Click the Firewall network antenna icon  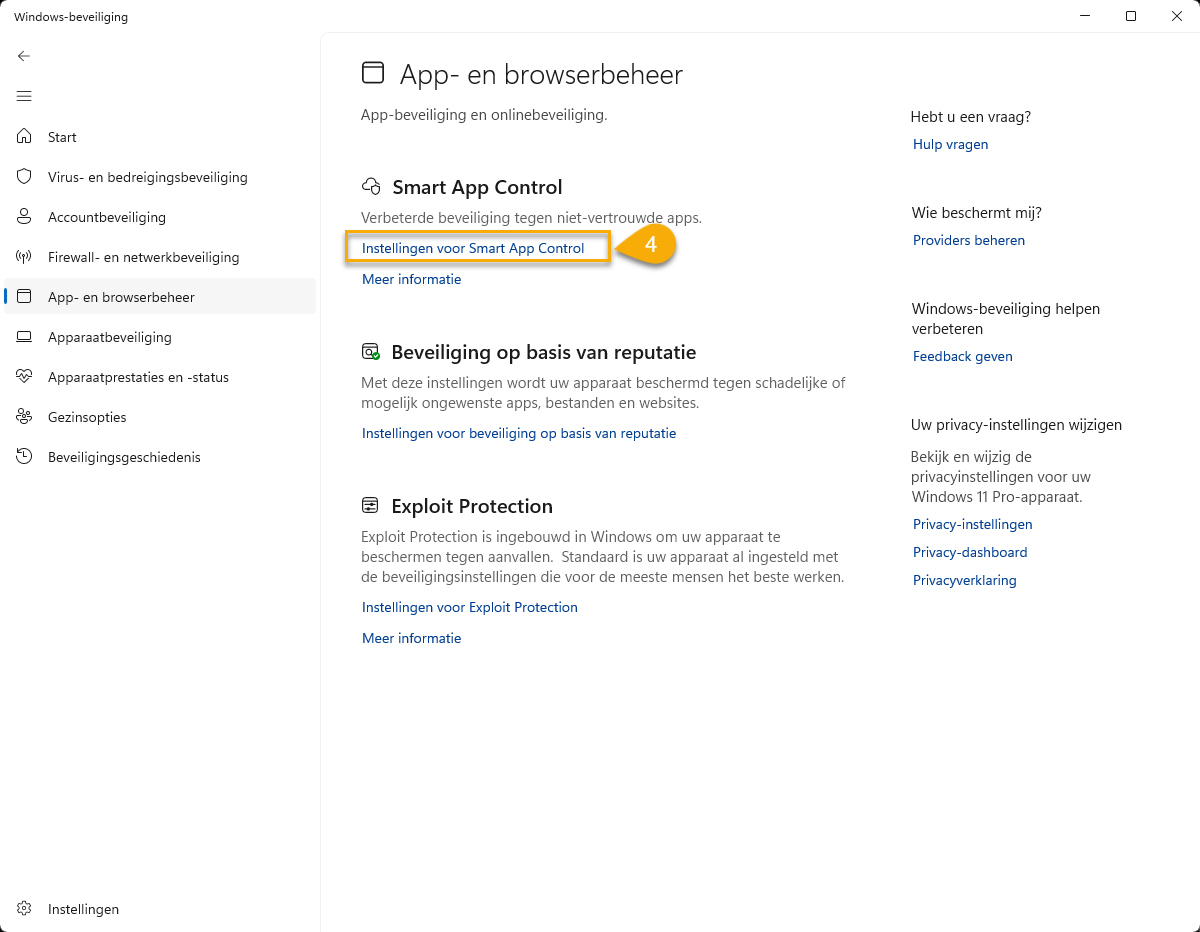click(25, 257)
